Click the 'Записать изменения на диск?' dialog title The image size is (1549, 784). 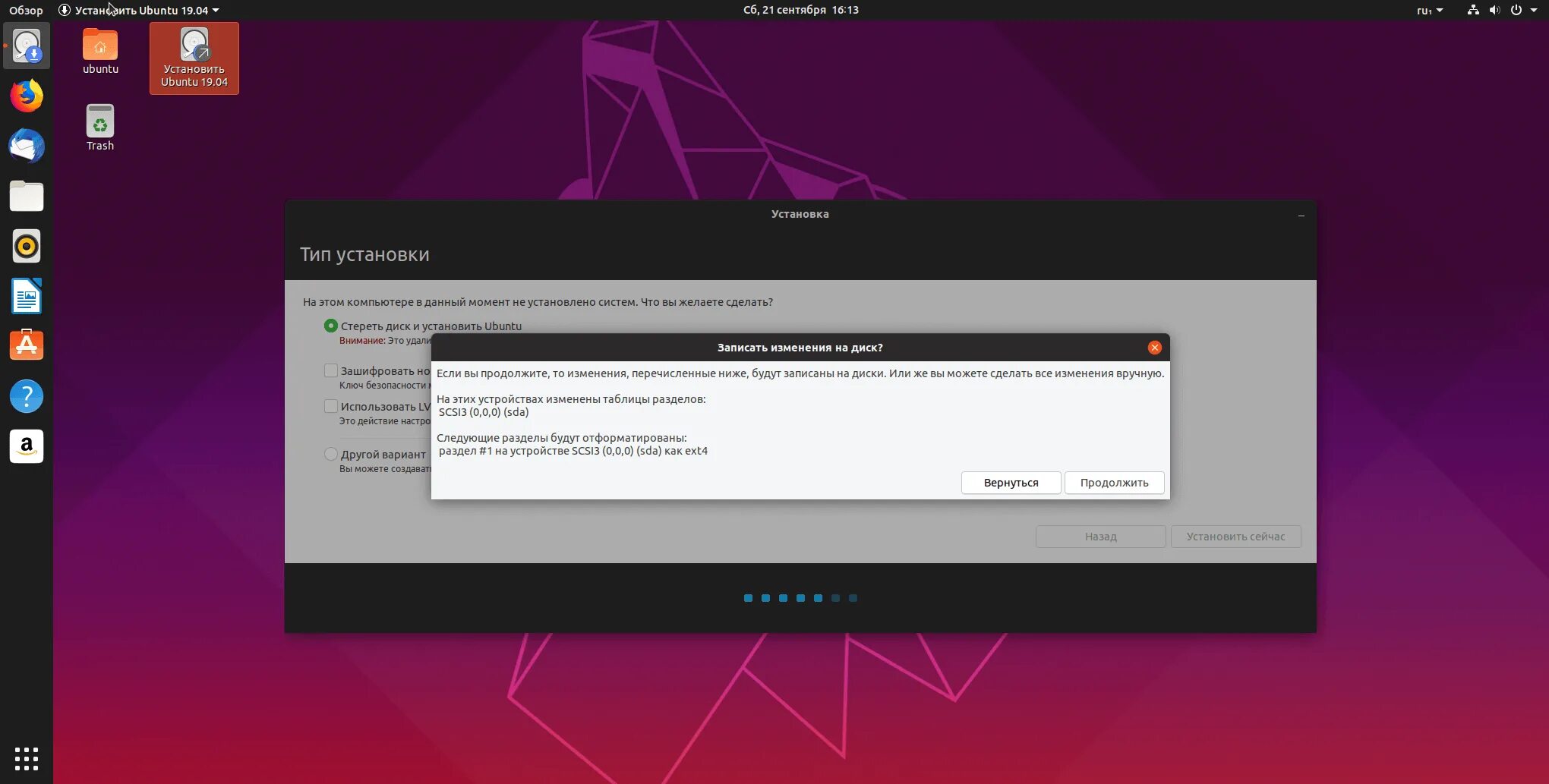point(800,348)
